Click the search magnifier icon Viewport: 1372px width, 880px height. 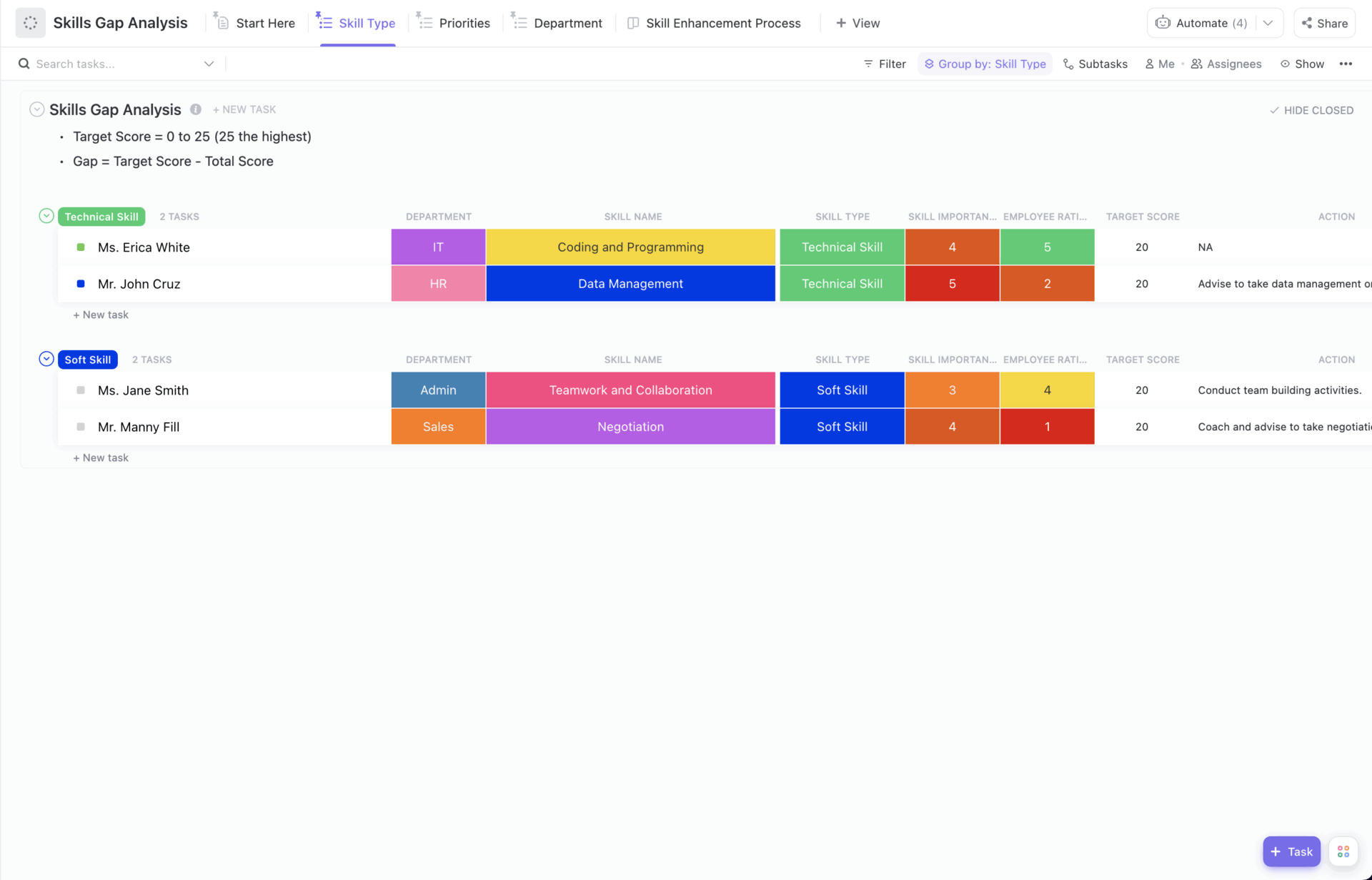[x=24, y=63]
